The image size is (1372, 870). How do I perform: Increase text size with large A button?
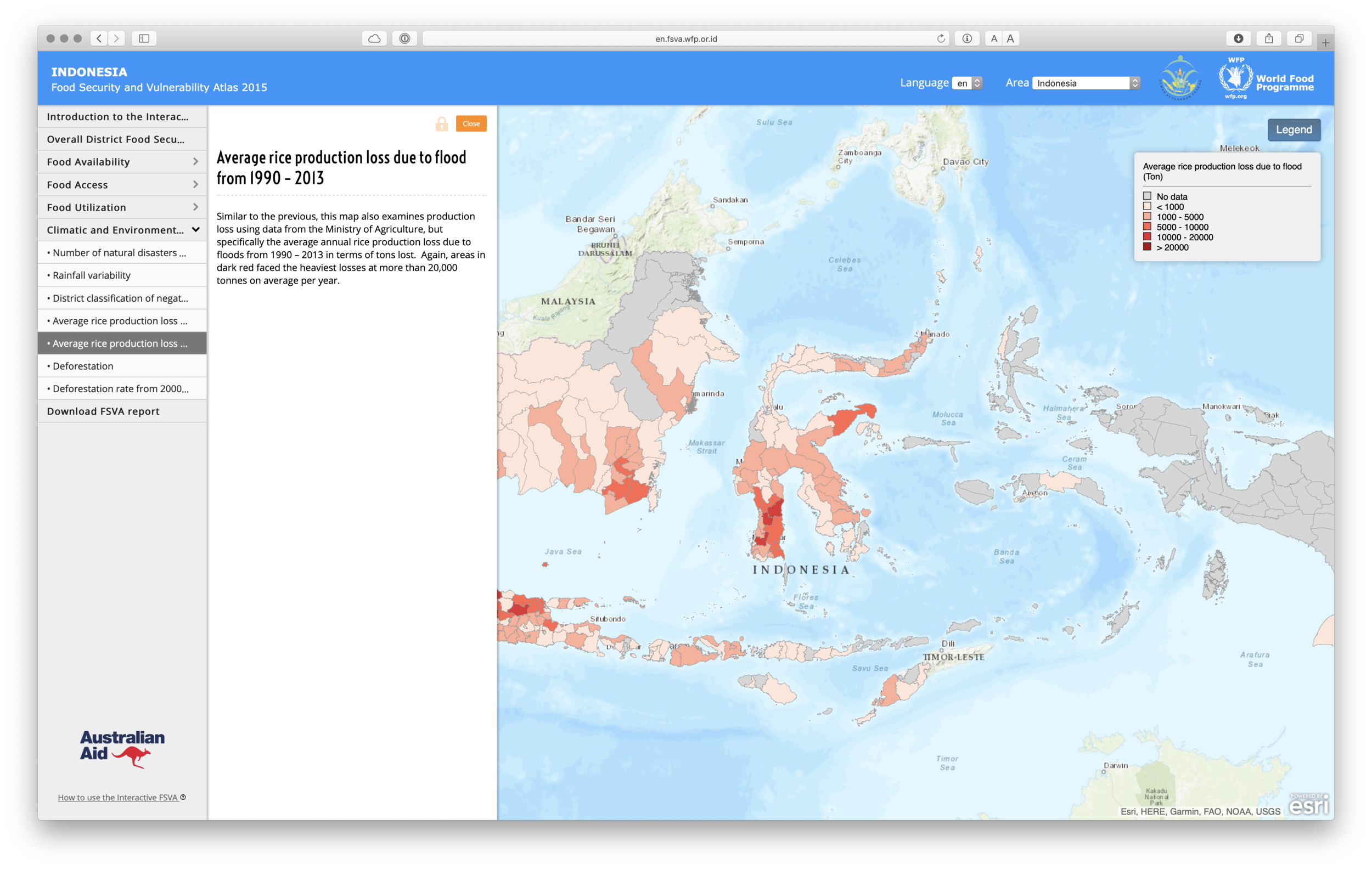tap(1011, 38)
